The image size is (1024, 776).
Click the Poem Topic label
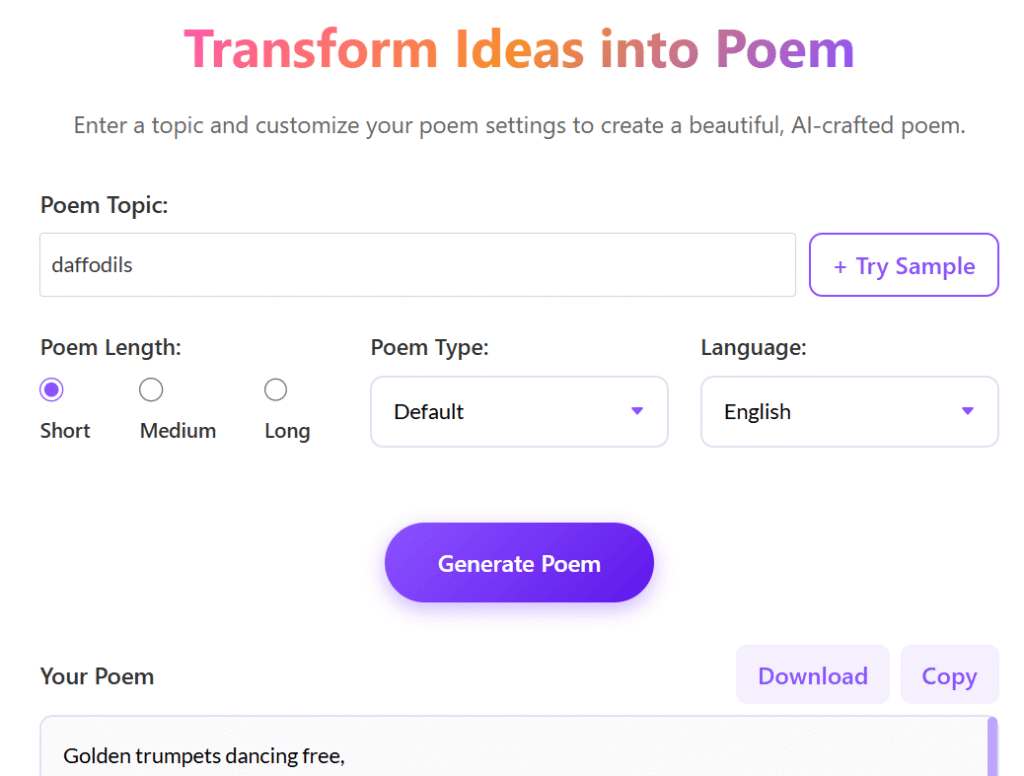pyautogui.click(x=104, y=205)
